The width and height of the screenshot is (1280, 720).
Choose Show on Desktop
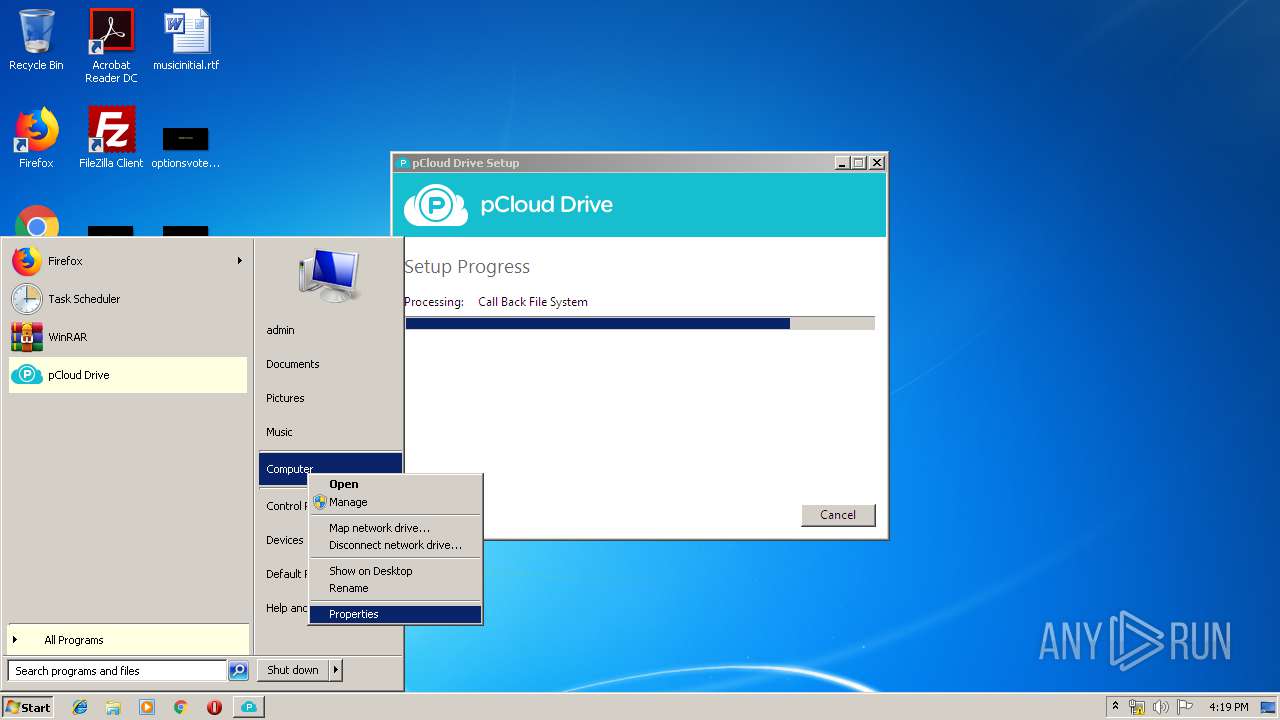395,571
